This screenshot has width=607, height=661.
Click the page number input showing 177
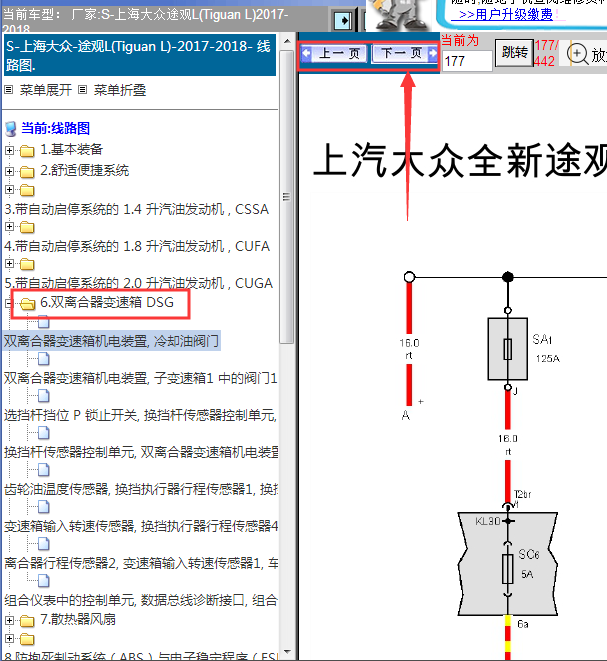(x=467, y=61)
